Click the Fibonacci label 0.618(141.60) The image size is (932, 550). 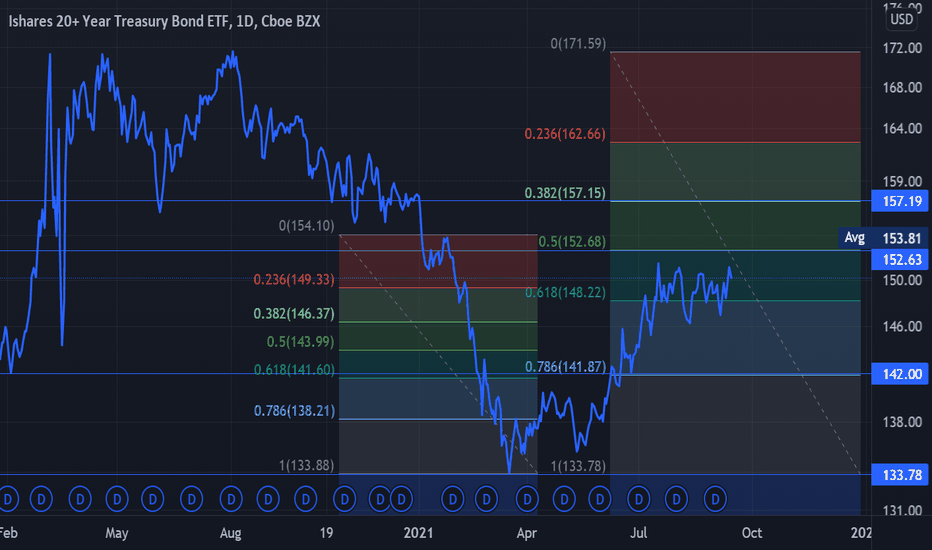[294, 369]
